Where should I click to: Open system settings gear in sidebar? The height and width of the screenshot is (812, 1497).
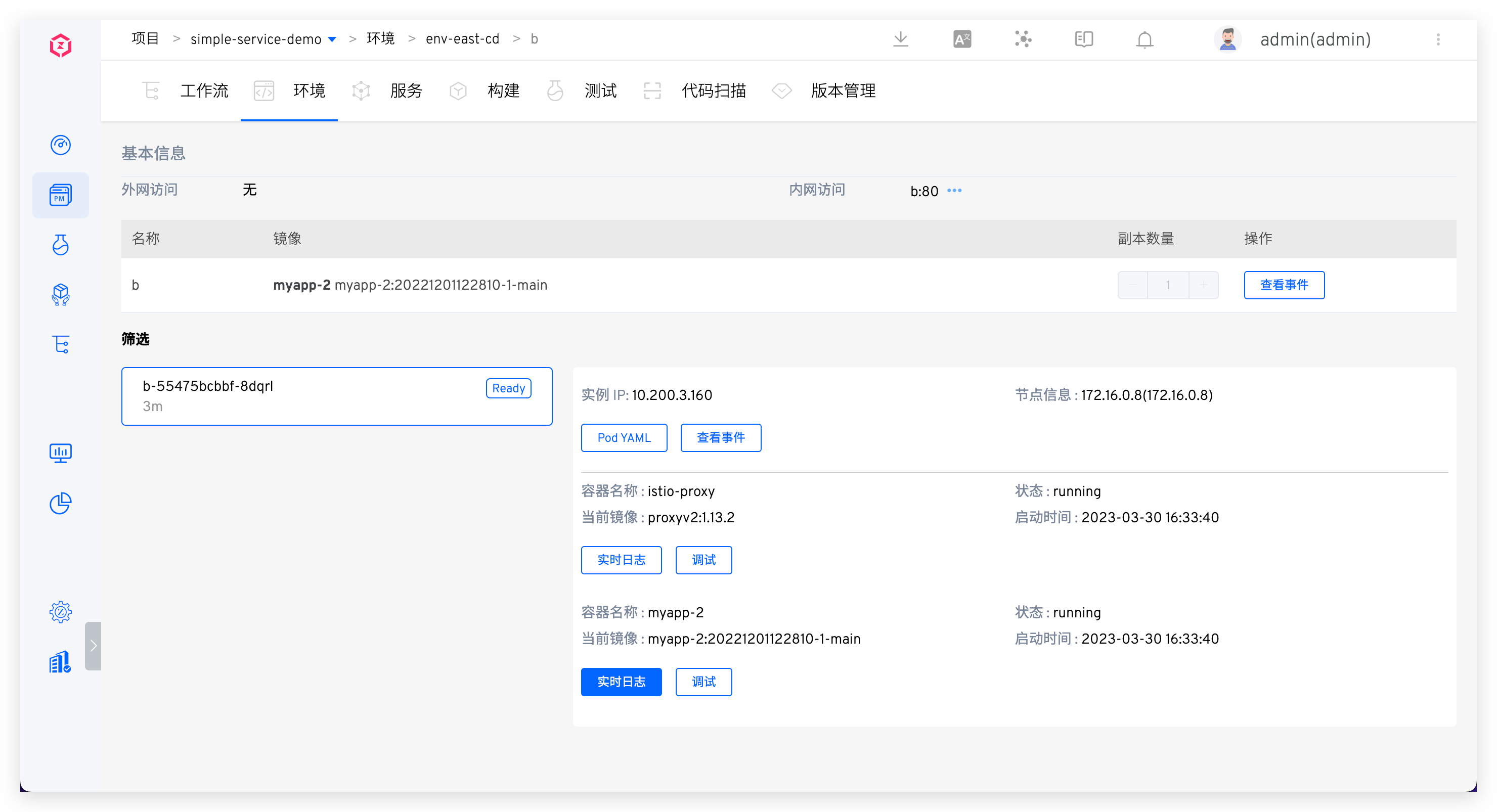coord(61,612)
